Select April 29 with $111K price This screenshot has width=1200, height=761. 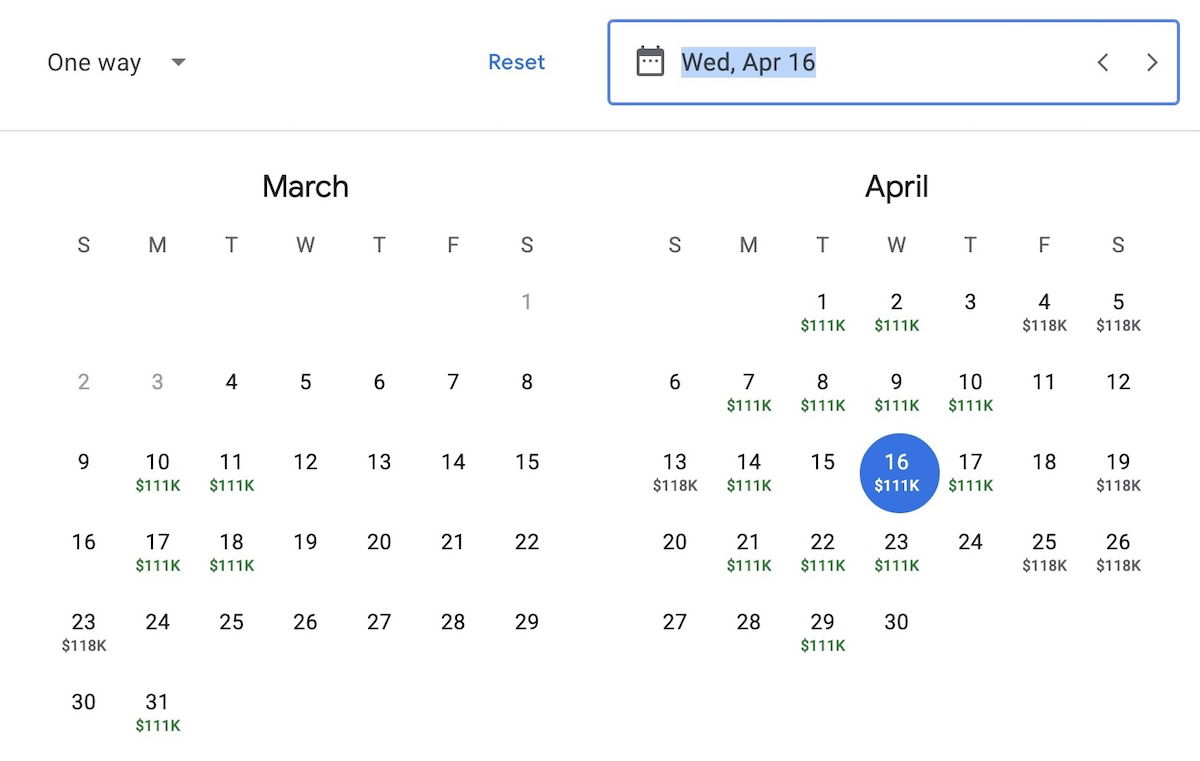click(x=822, y=632)
